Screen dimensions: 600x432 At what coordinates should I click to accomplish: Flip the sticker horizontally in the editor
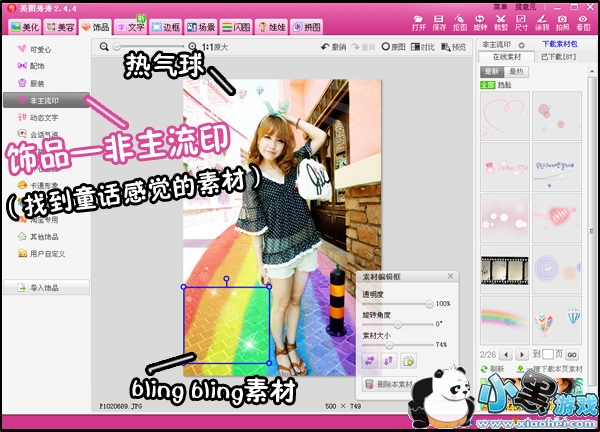[x=370, y=359]
